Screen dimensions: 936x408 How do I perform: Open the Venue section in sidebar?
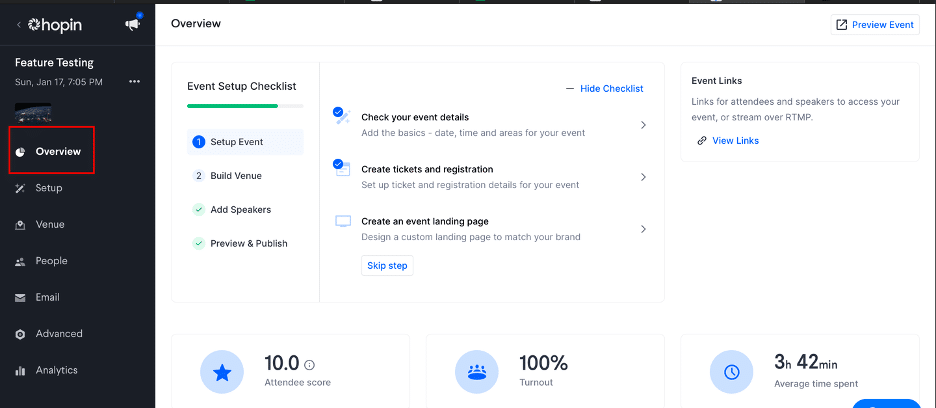click(x=49, y=225)
